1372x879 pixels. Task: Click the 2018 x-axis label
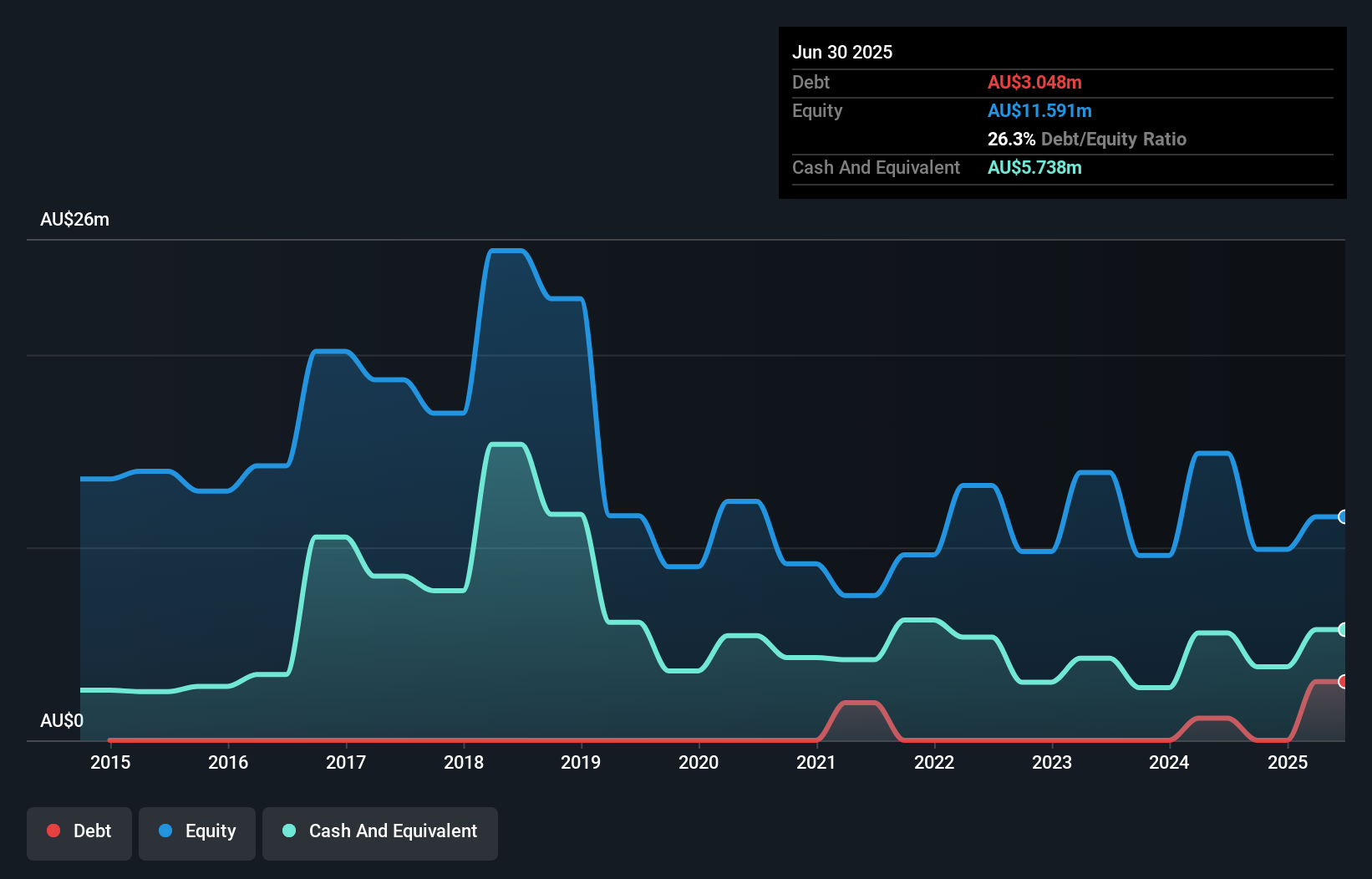pyautogui.click(x=464, y=762)
